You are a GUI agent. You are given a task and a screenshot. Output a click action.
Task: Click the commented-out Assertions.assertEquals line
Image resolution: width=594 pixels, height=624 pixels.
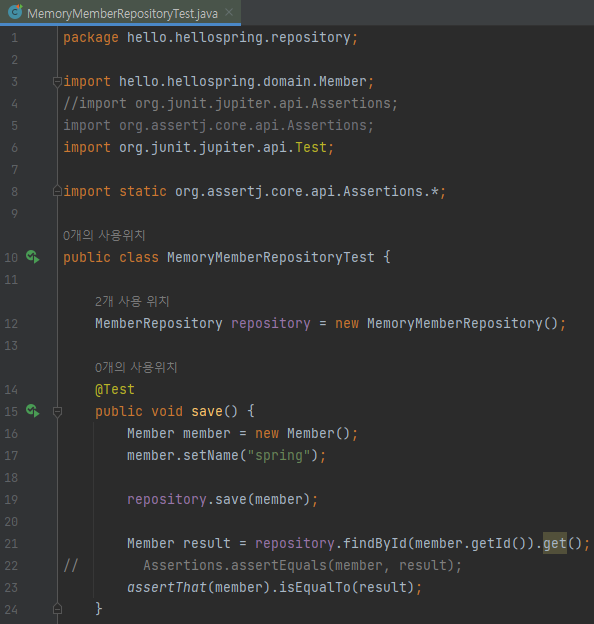click(x=302, y=565)
